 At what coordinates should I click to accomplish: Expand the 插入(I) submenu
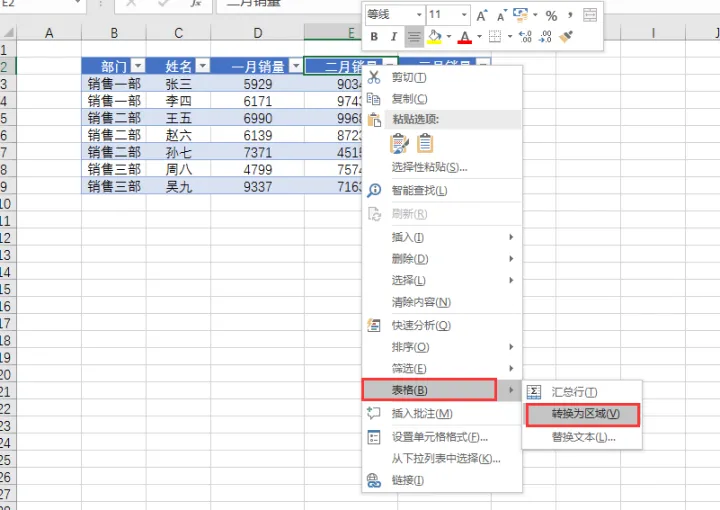tap(442, 237)
